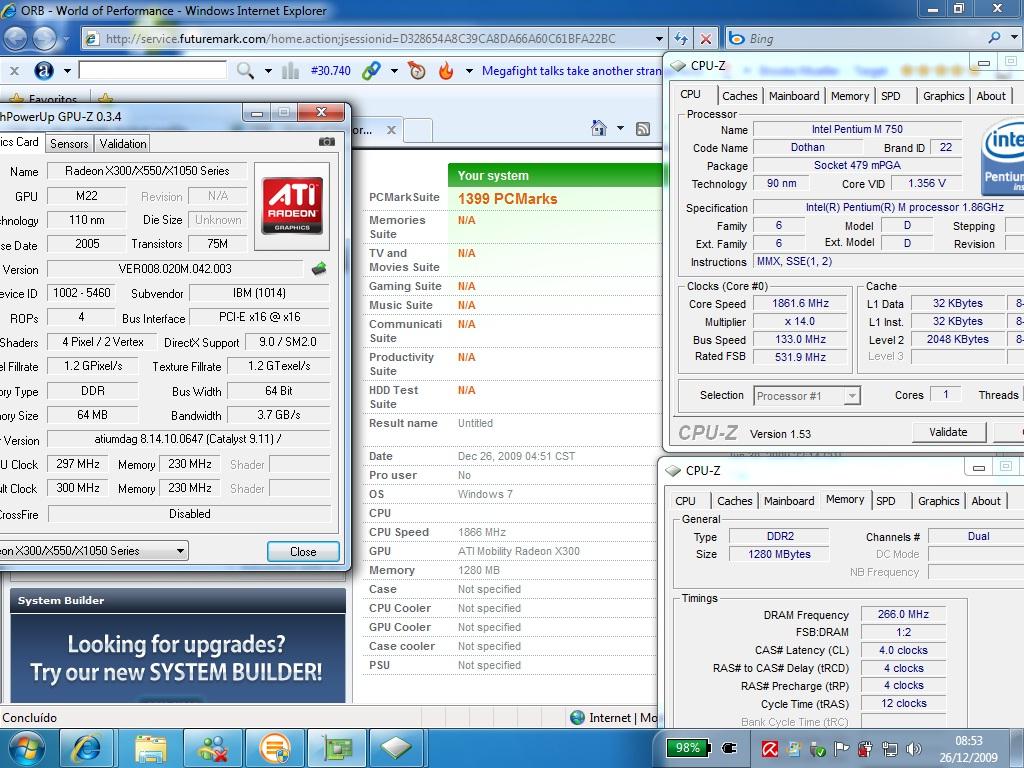Open the CPU-Z Processor #1 selection dropdown
Image resolution: width=1024 pixels, height=768 pixels.
click(x=851, y=395)
